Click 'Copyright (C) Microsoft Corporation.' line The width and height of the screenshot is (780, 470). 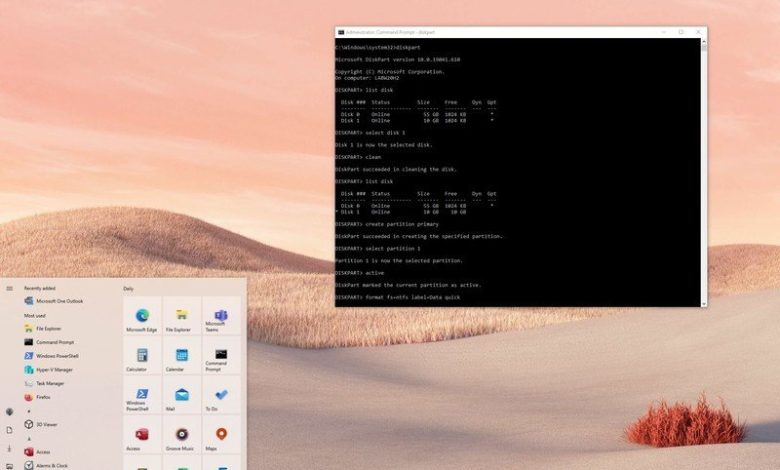click(390, 72)
